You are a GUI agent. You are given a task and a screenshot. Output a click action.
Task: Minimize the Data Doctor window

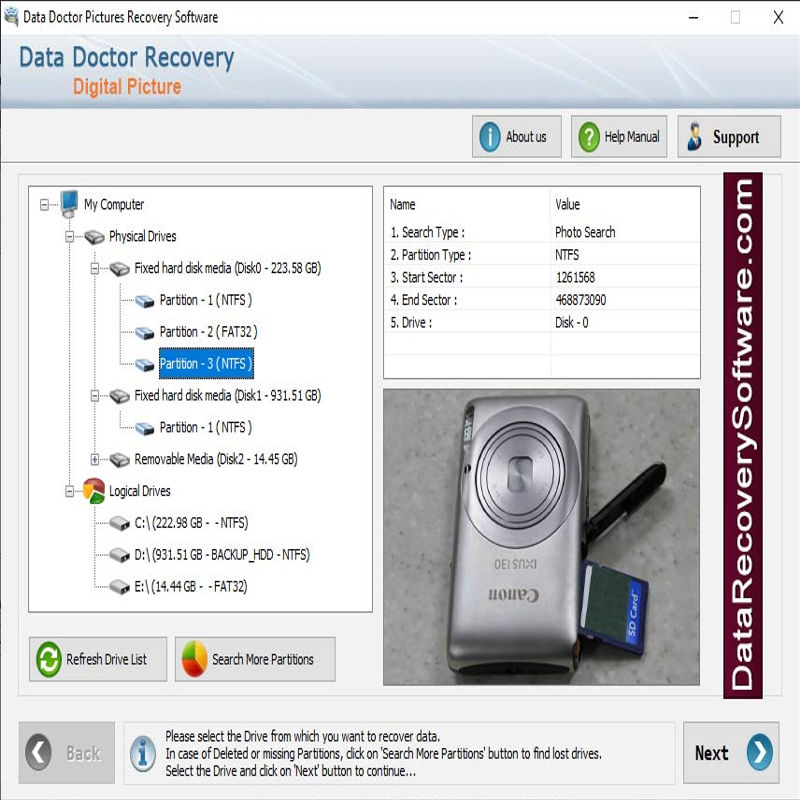[693, 18]
